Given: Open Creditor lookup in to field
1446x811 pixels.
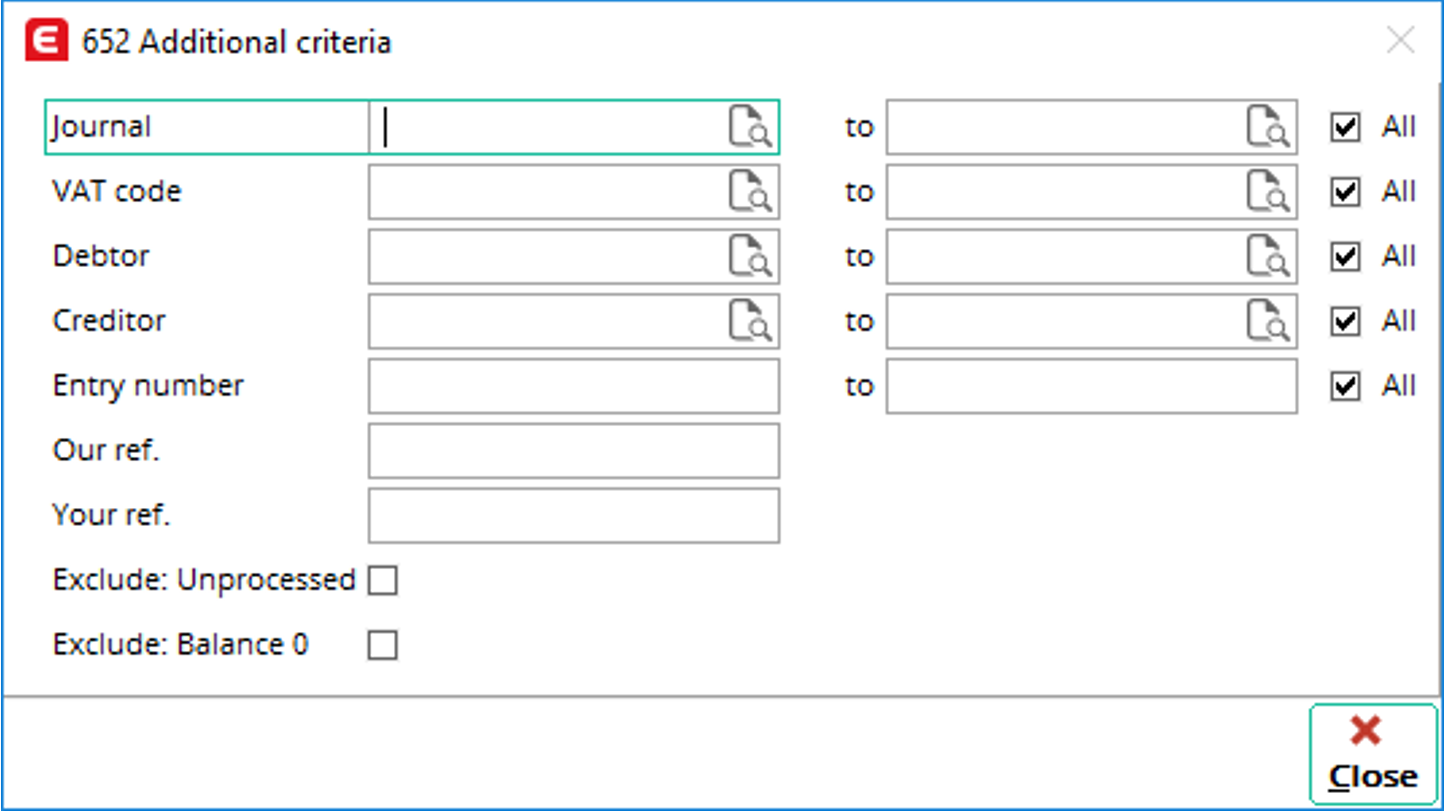Looking at the screenshot, I should click(x=1268, y=321).
